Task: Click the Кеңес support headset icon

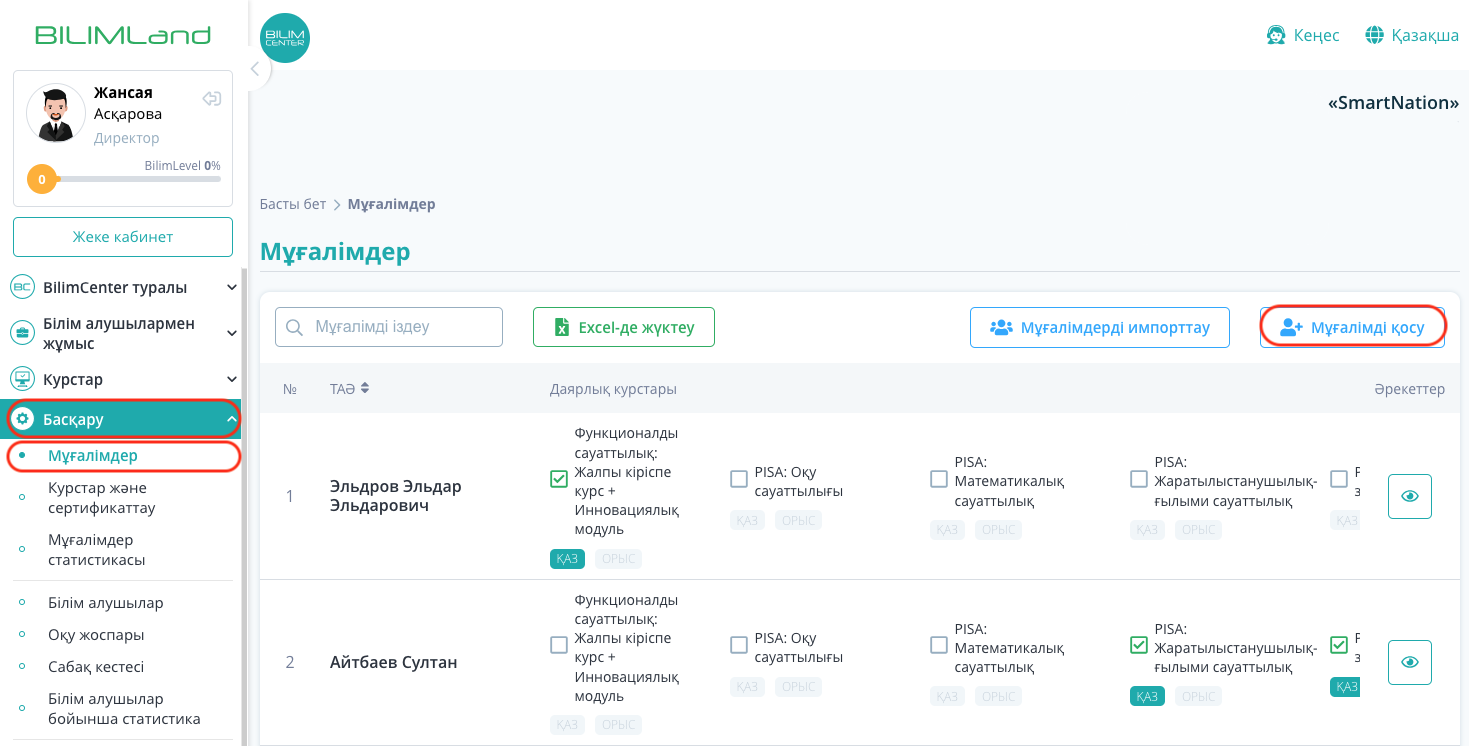Action: [1276, 35]
